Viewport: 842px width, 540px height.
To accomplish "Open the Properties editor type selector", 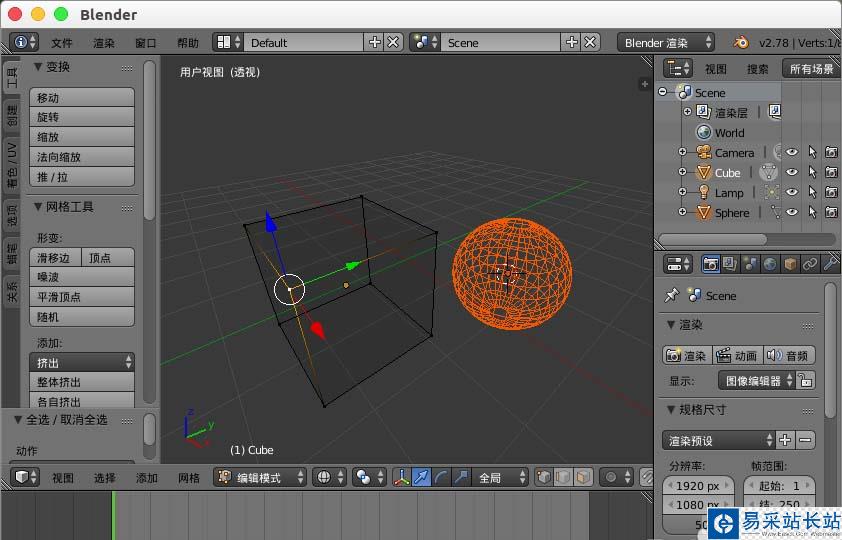I will 678,264.
